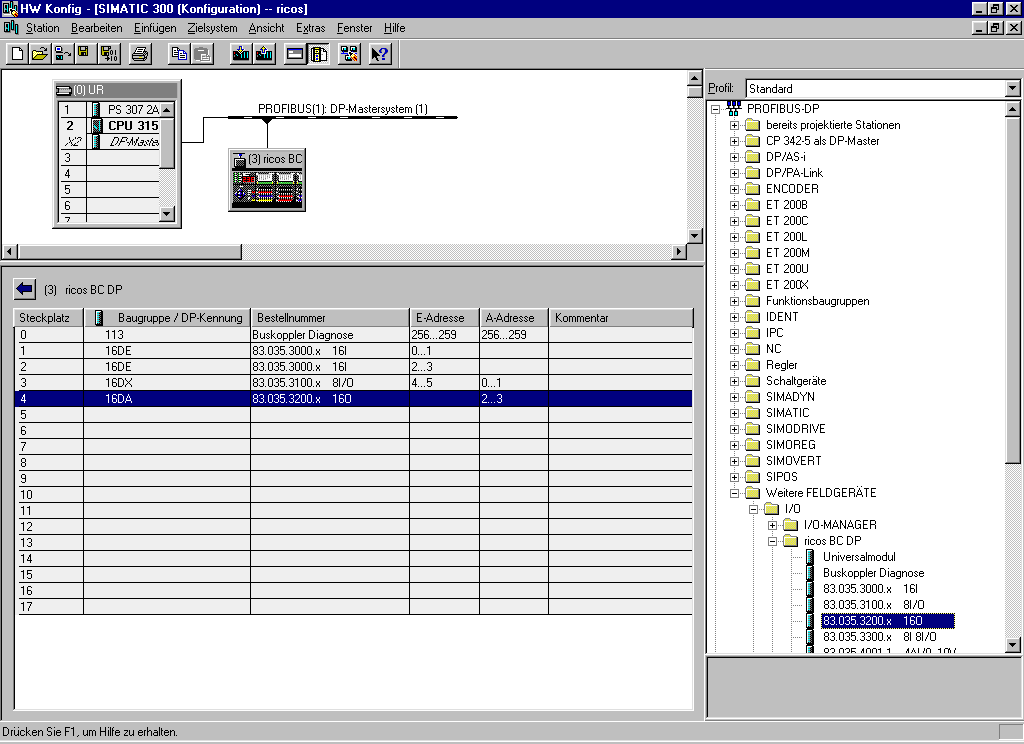Click the module icon of catalog Buskoppler Diagnose
This screenshot has width=1024, height=744.
[810, 573]
